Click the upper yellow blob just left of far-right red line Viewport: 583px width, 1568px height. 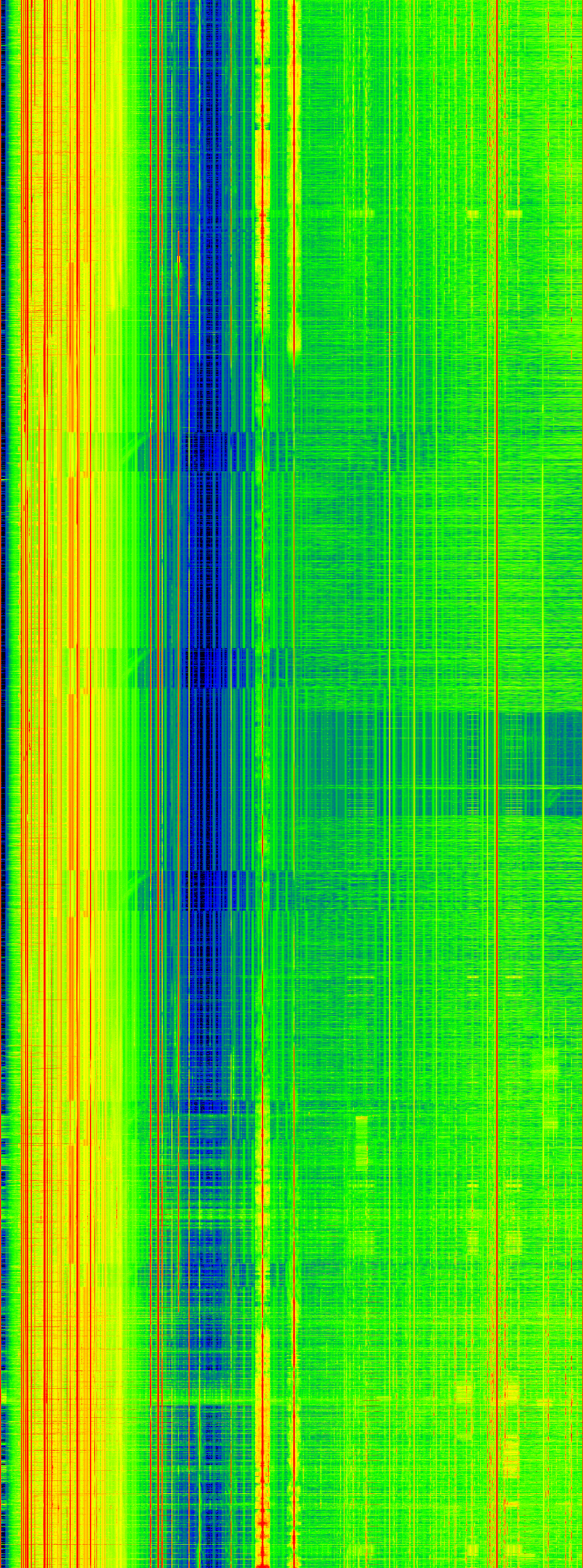[x=473, y=214]
